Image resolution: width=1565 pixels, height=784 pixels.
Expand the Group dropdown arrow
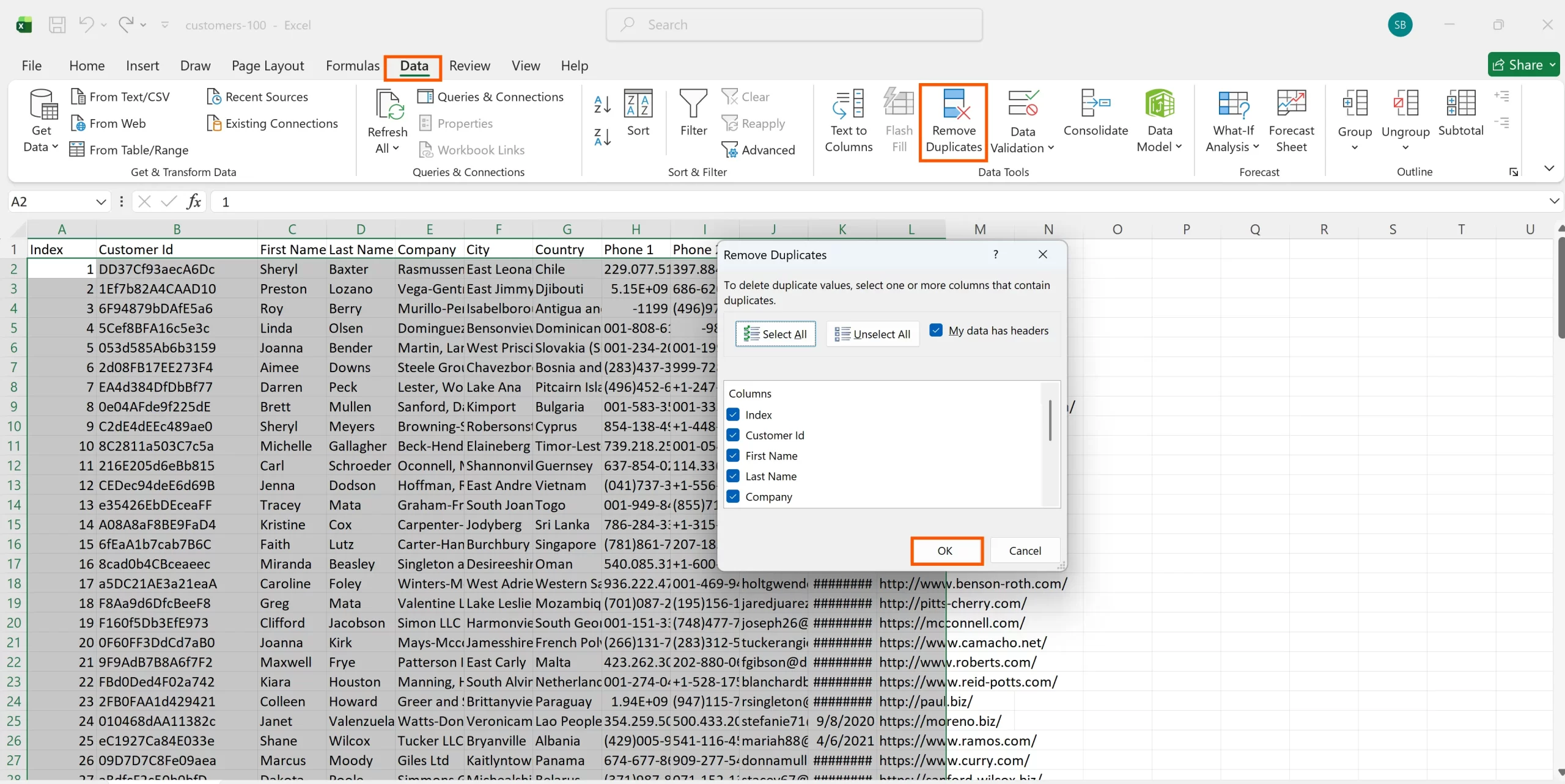(x=1354, y=147)
